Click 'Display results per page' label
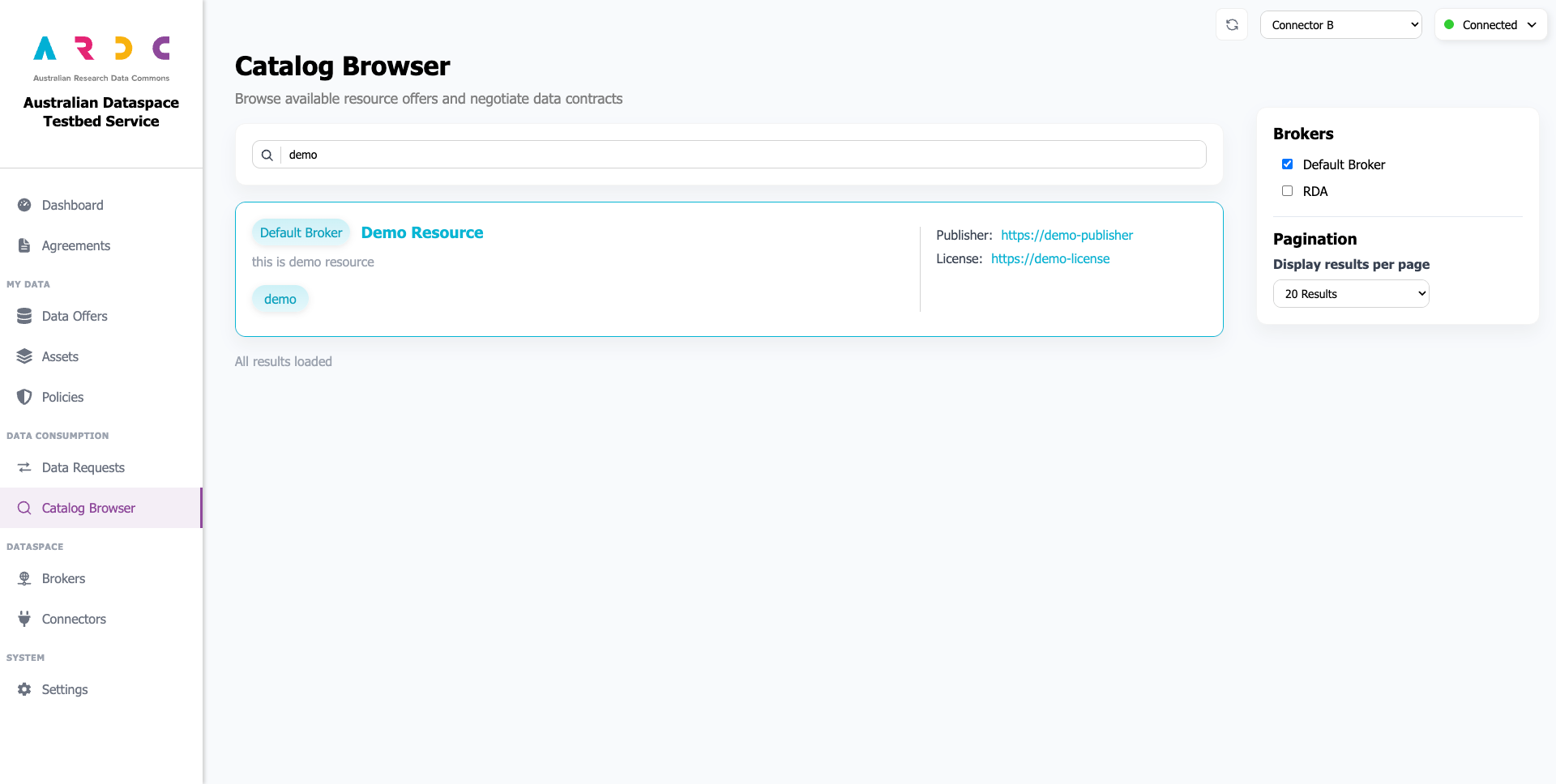The image size is (1556, 784). click(1351, 264)
